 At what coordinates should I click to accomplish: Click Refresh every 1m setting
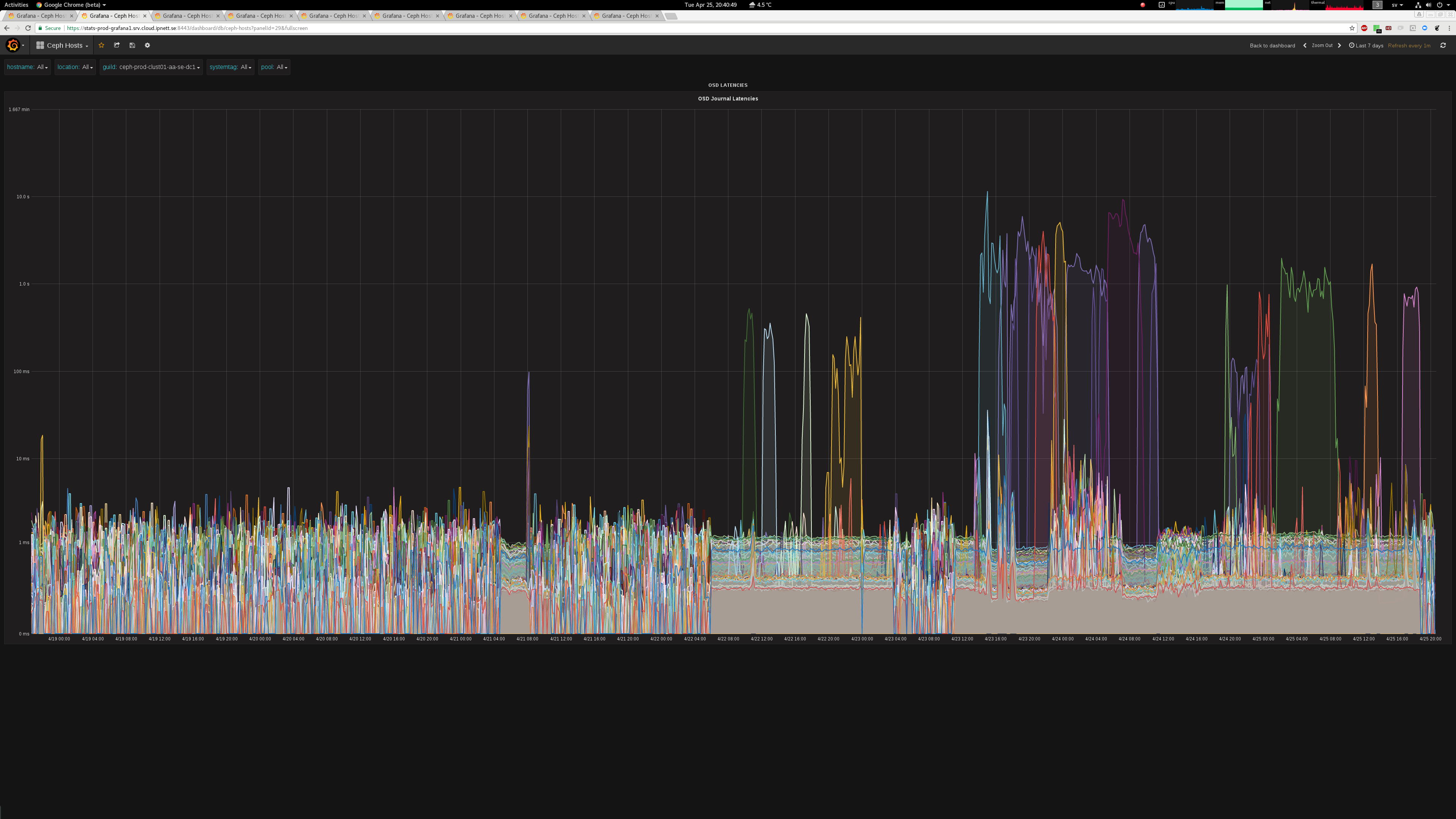[1409, 45]
